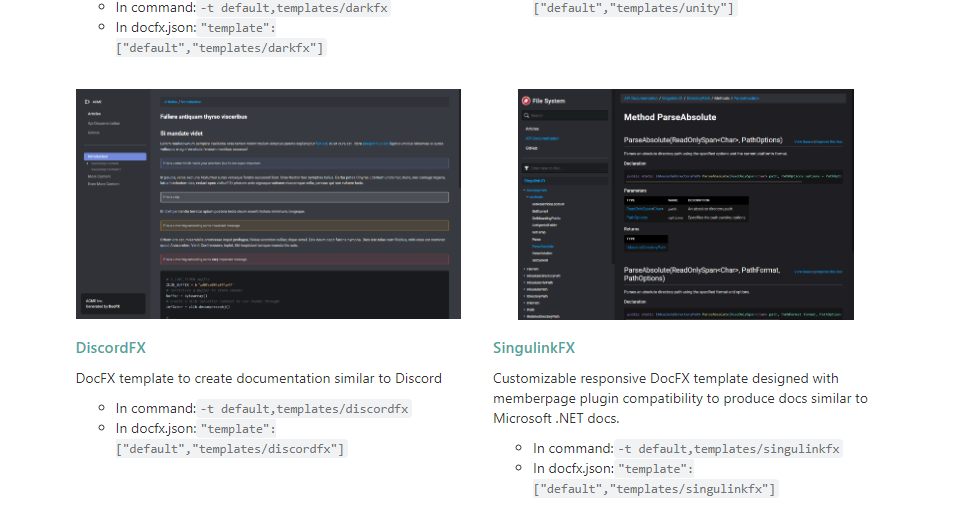The width and height of the screenshot is (969, 531).
Task: Click "In docfx.json:" label under SingulinkFX
Action: pos(573,469)
